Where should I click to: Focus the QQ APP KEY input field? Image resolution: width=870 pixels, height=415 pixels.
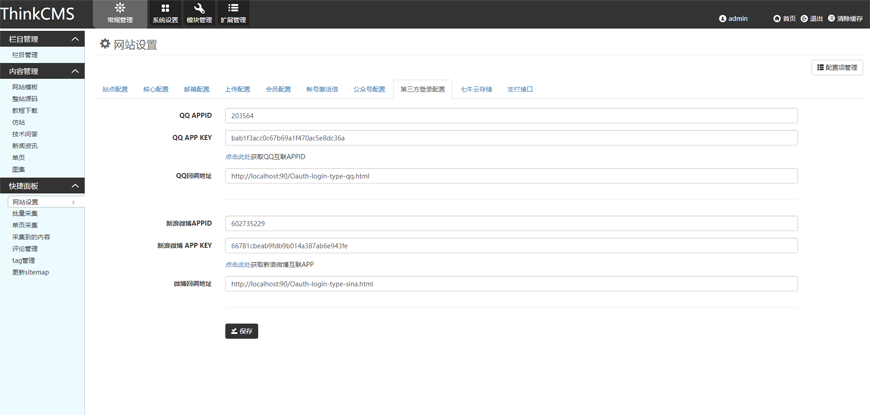(511, 138)
